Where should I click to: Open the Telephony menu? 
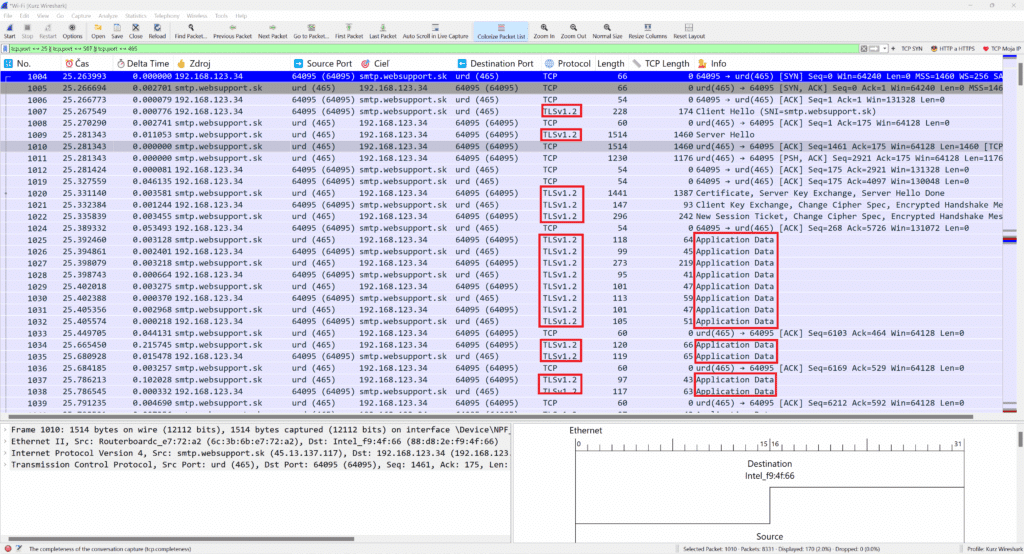[x=167, y=16]
